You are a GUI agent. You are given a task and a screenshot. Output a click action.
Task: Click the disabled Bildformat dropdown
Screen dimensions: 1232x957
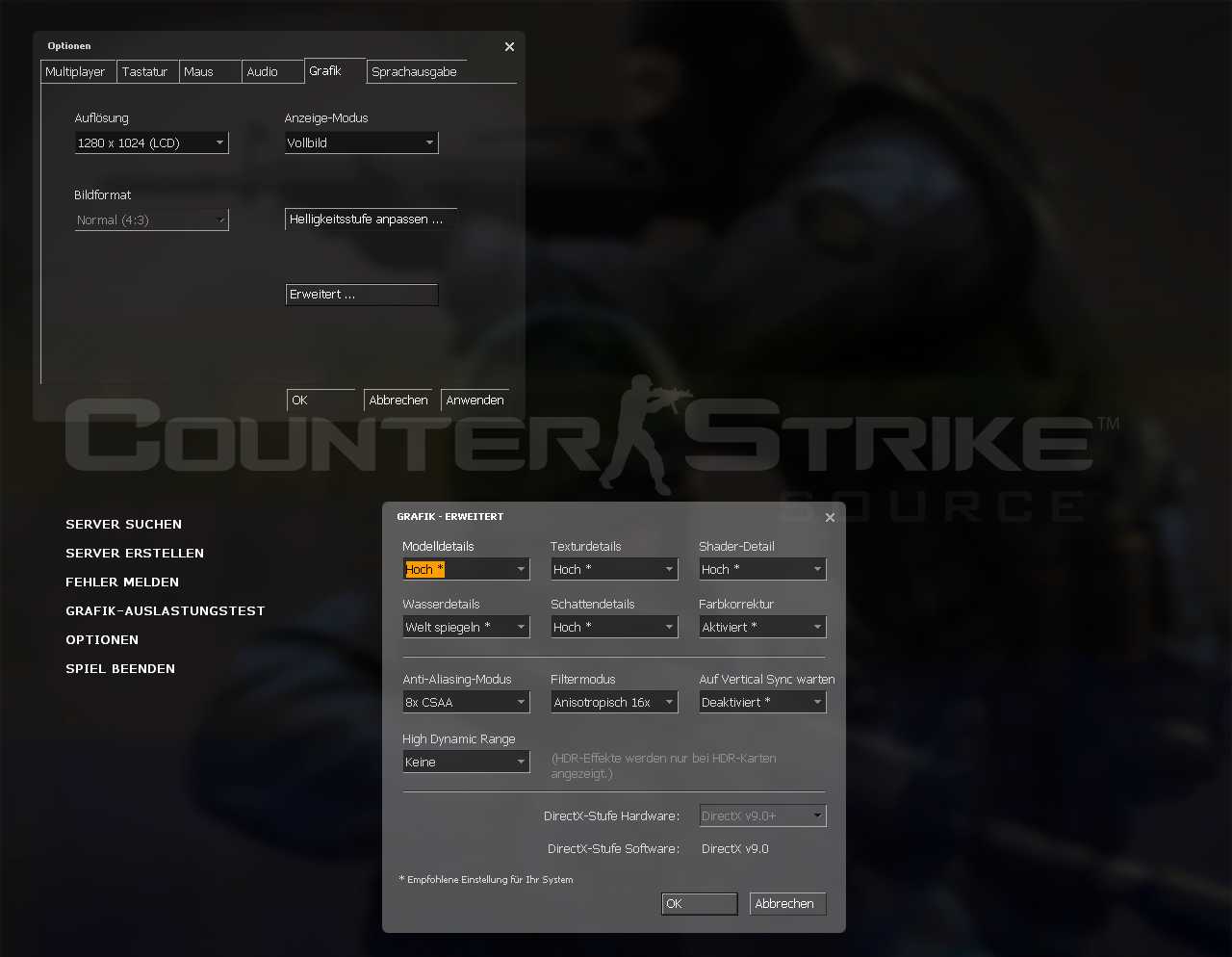coord(151,220)
